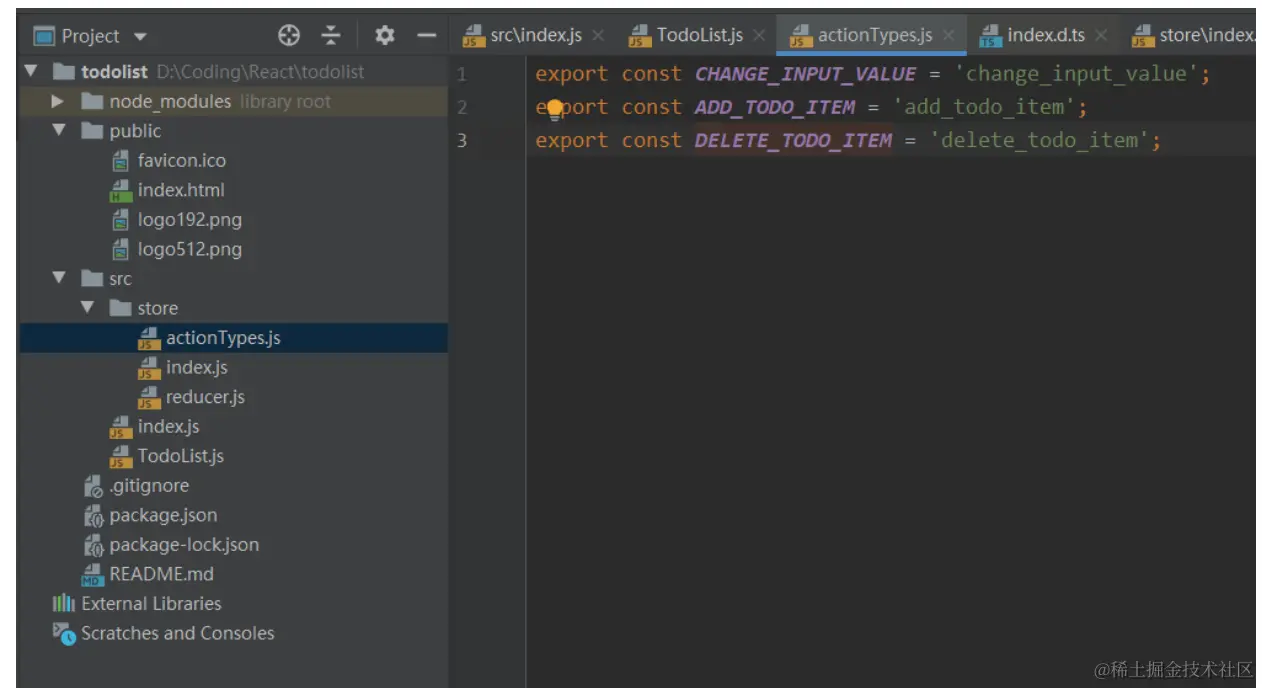Open the Project view dropdown

pos(139,37)
